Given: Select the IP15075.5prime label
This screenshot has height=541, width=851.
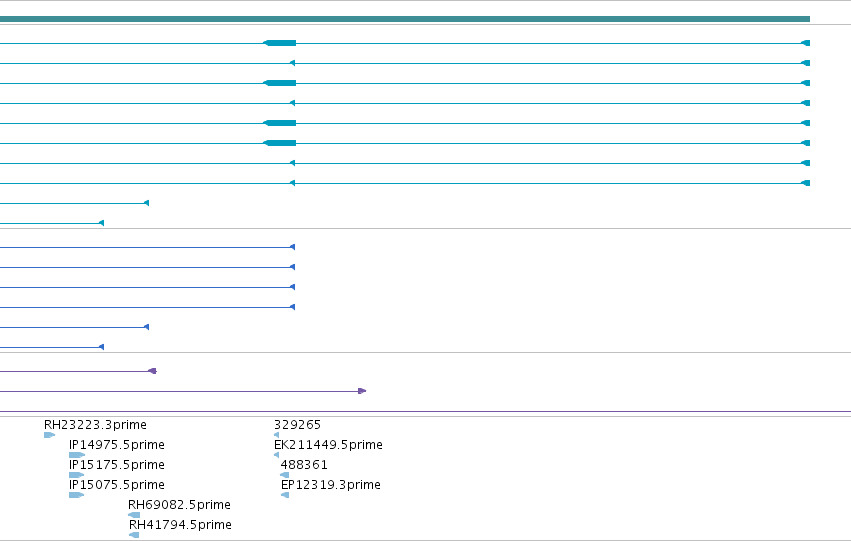Looking at the screenshot, I should tap(117, 485).
